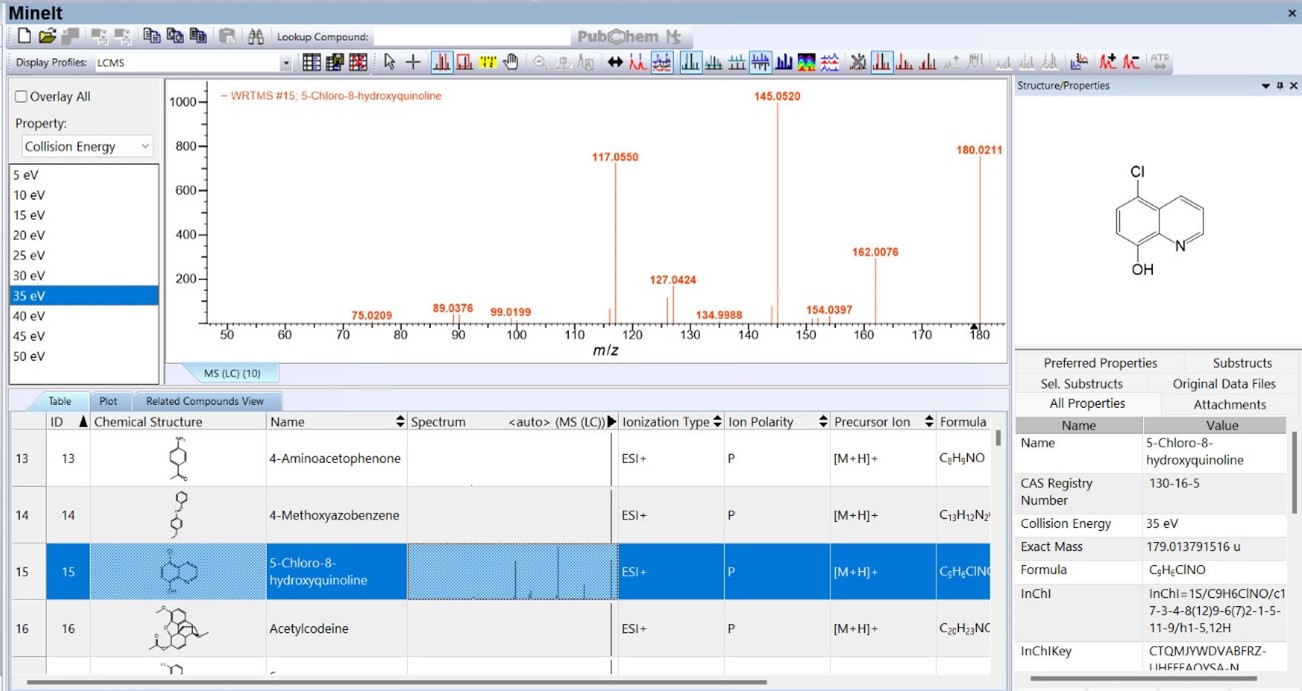
Task: Click the rainbow heatmap view icon
Action: pyautogui.click(x=806, y=62)
